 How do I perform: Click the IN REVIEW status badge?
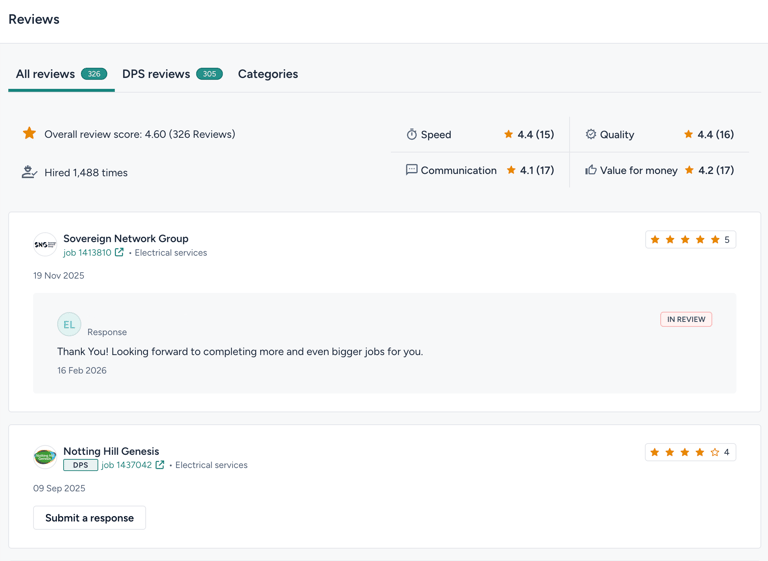tap(686, 319)
